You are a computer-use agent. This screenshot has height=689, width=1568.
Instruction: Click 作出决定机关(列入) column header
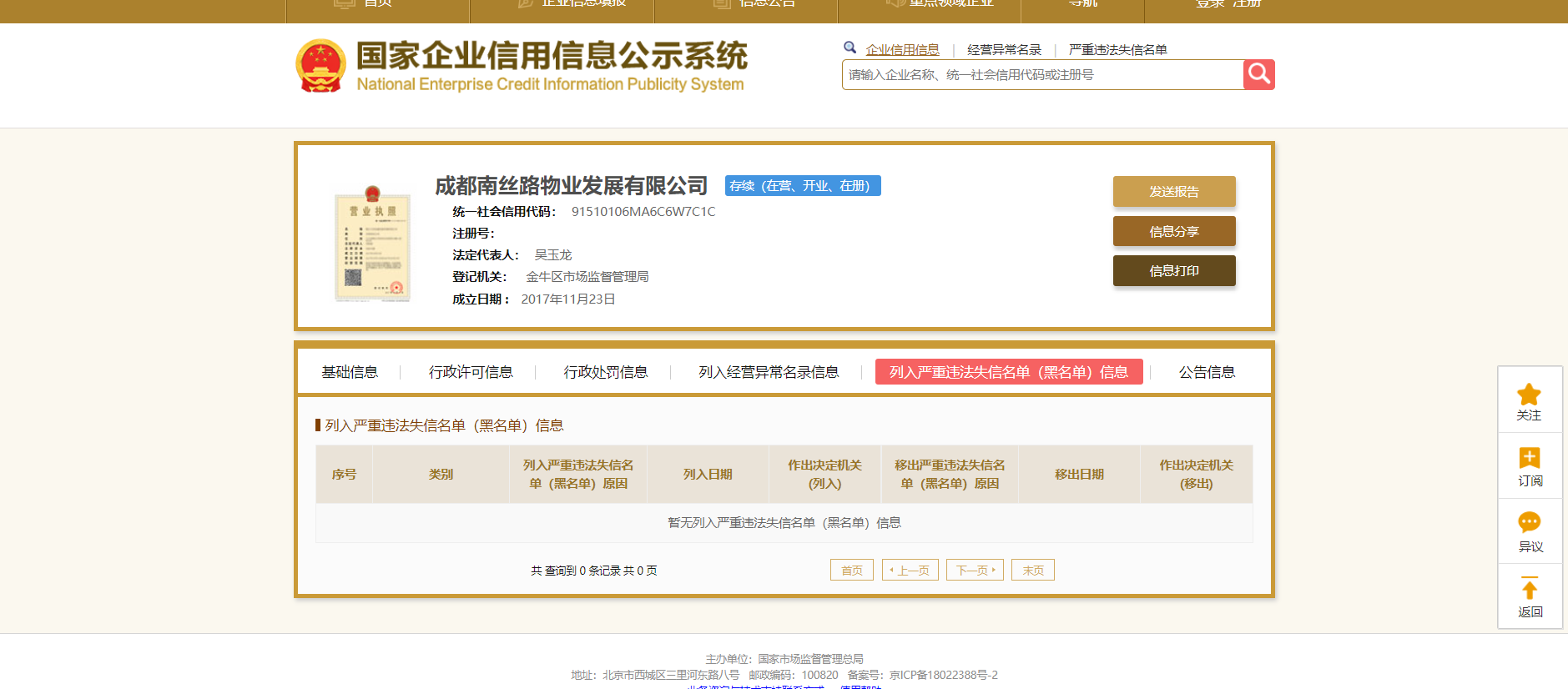coord(825,474)
